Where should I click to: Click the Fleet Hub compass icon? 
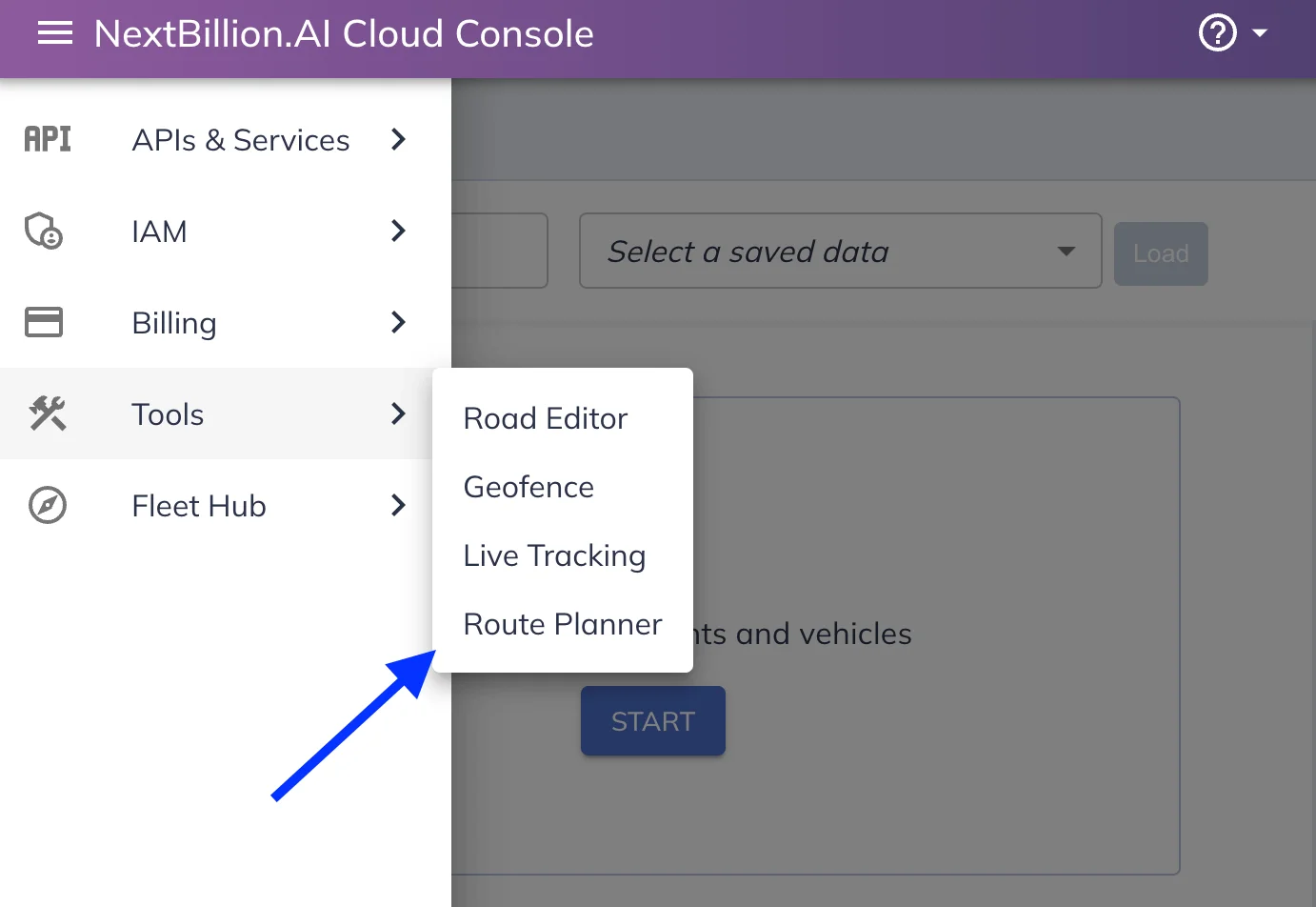[48, 505]
